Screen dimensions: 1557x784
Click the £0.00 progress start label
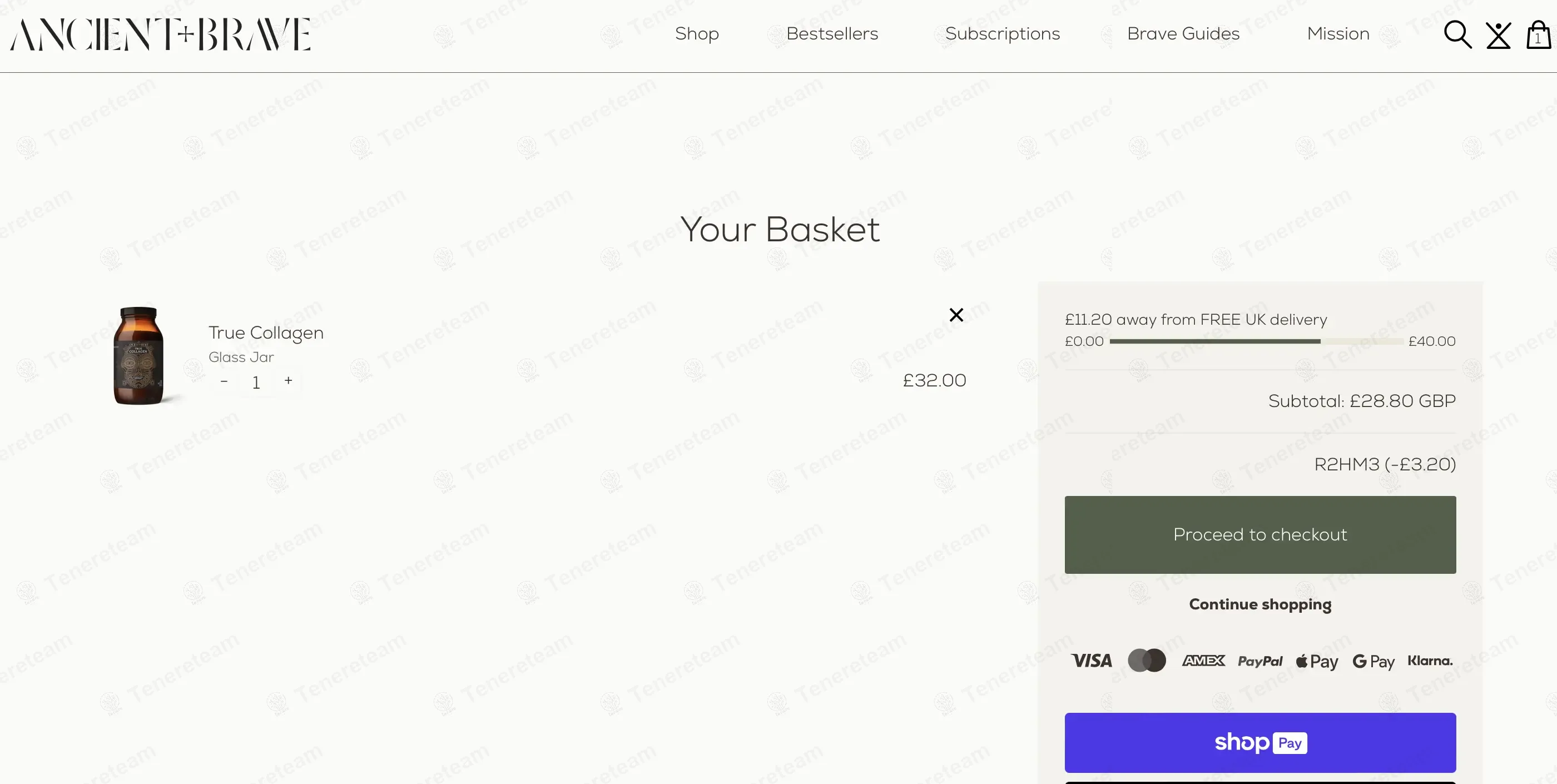click(x=1084, y=341)
